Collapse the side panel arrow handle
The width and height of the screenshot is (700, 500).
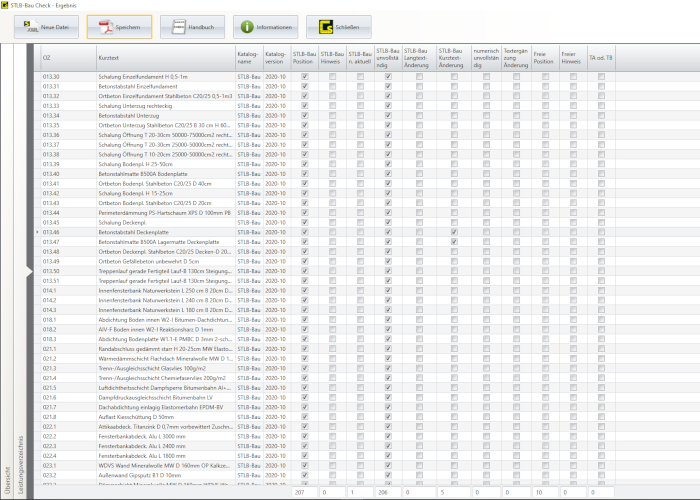coord(29,271)
